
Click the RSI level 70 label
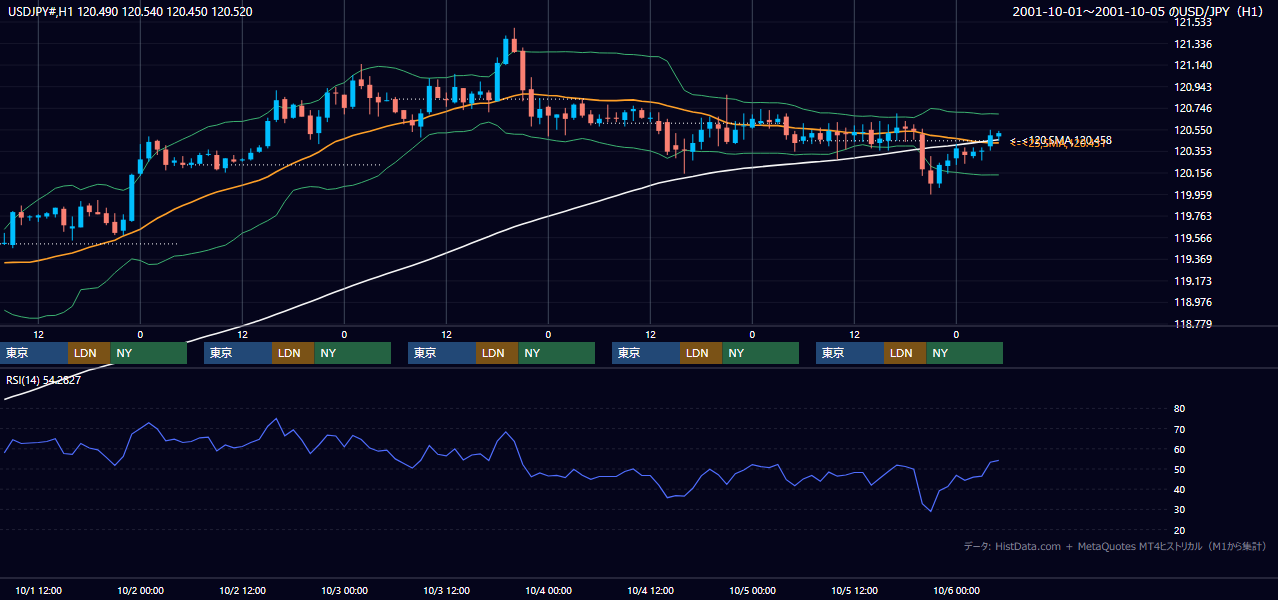click(1179, 429)
